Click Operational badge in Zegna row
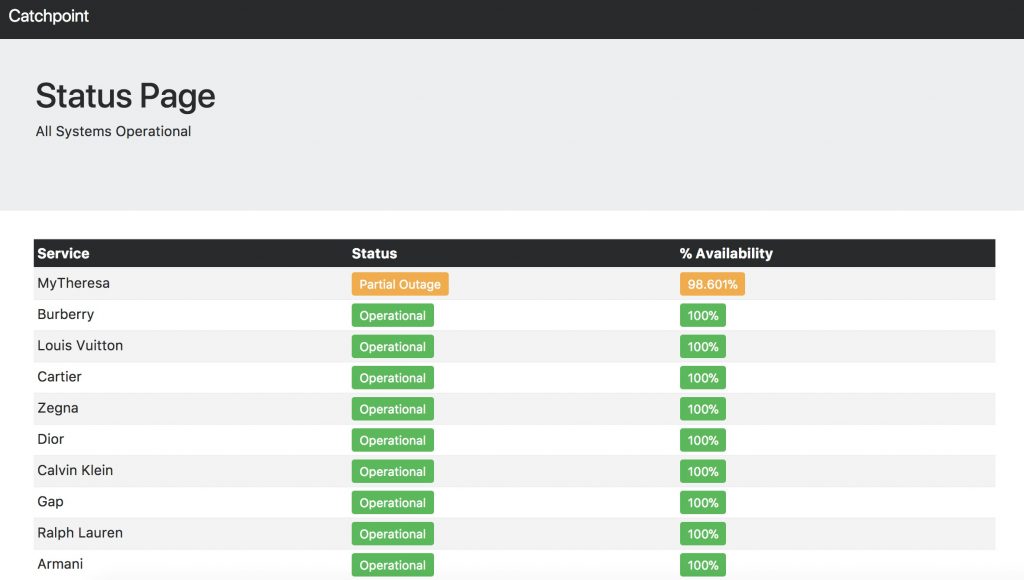This screenshot has width=1024, height=580. click(392, 410)
